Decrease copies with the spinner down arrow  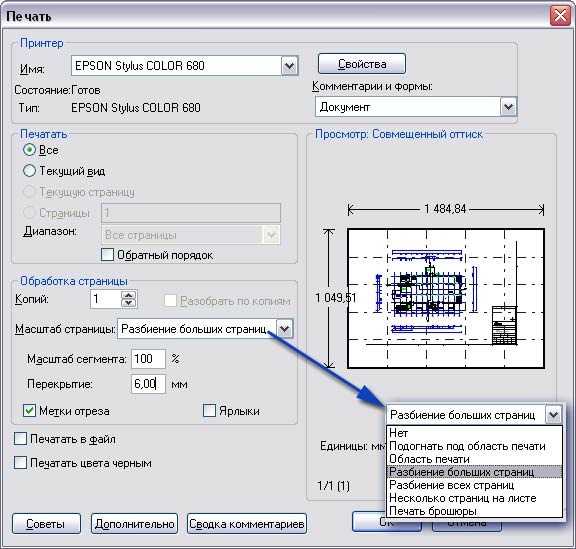click(x=129, y=303)
